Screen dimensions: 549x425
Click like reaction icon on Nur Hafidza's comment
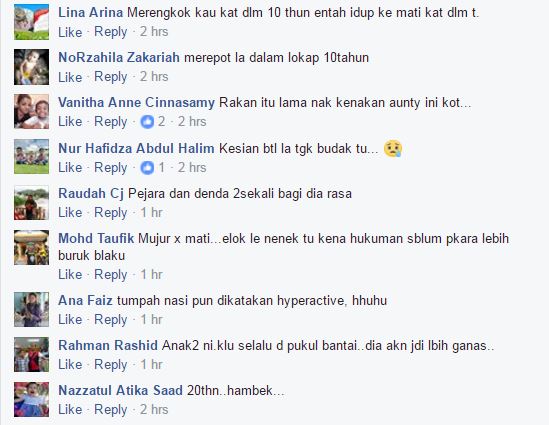point(147,168)
